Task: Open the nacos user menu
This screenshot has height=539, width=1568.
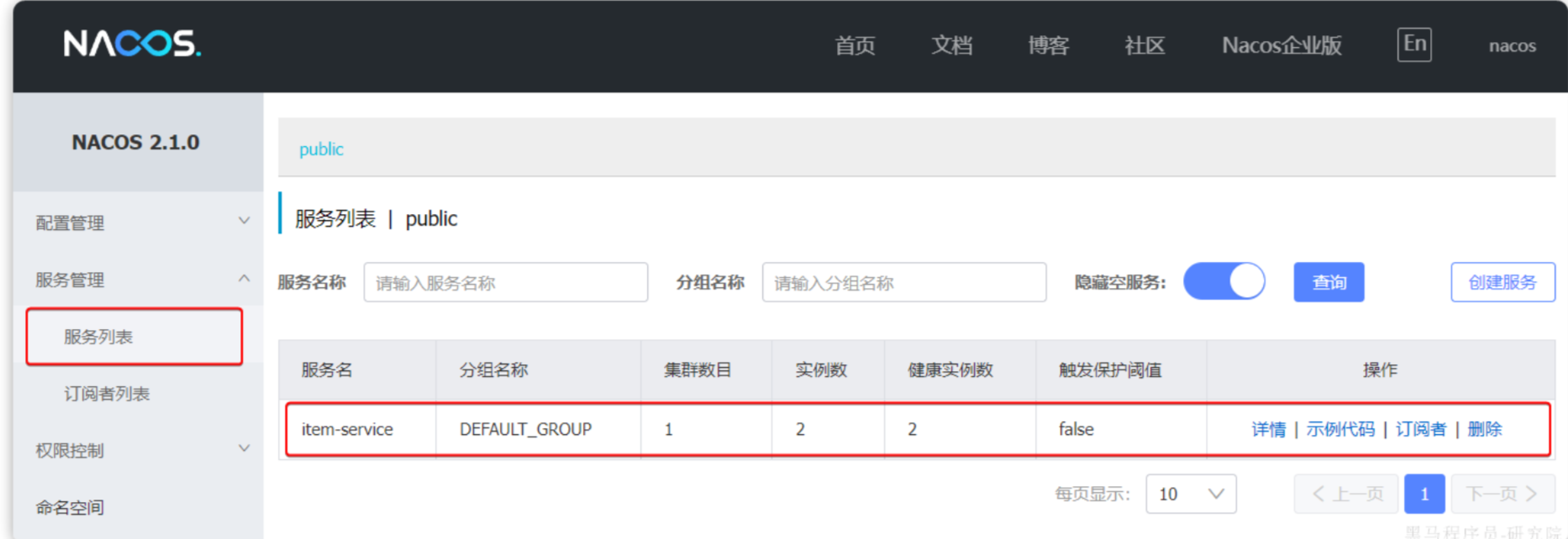Action: click(1513, 46)
